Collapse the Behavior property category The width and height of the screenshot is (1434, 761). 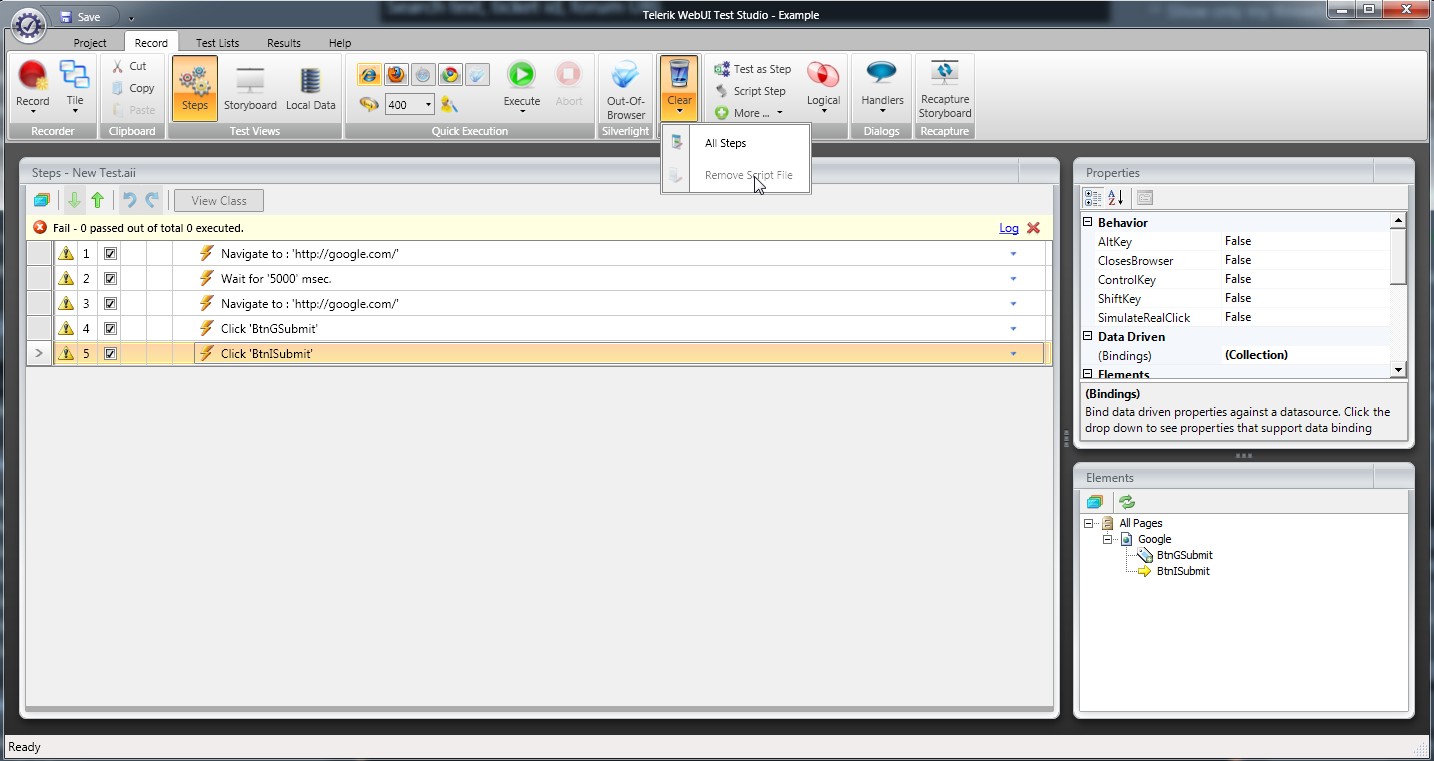[1088, 222]
